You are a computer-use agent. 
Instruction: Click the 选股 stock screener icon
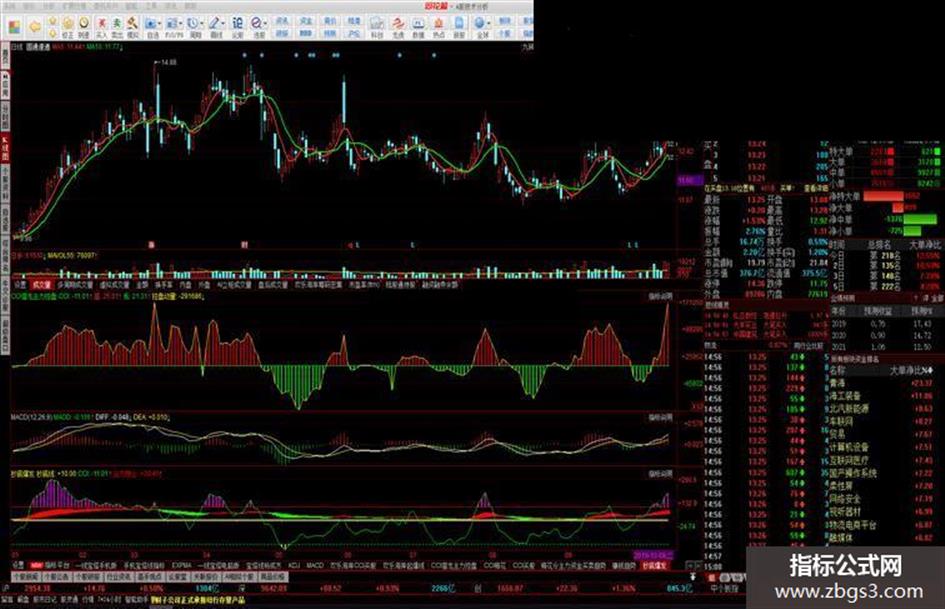(257, 28)
